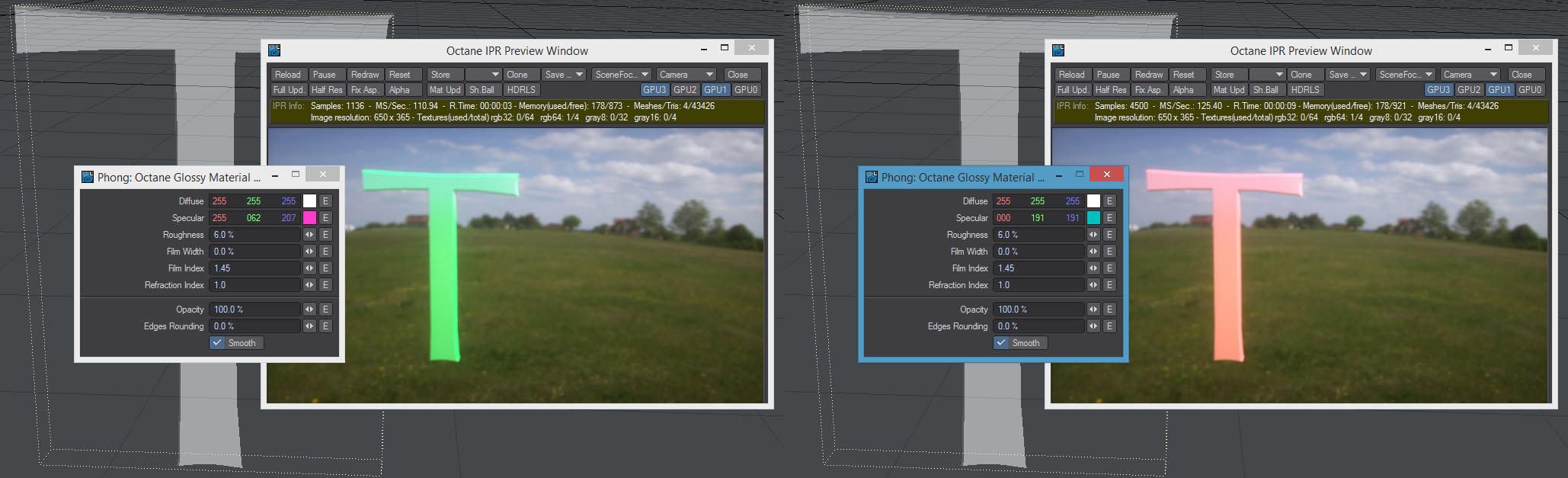Open the white Diffuse swatch in the magenta-specular panel

pyautogui.click(x=309, y=201)
